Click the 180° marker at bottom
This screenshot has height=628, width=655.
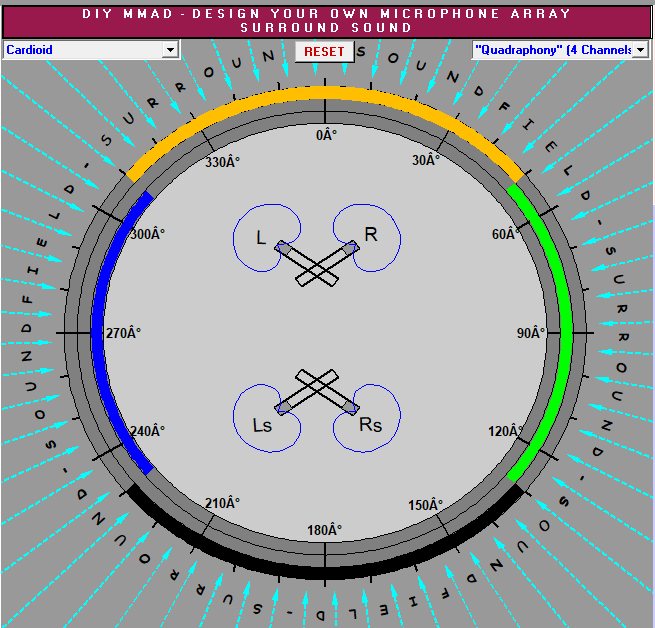click(x=325, y=530)
